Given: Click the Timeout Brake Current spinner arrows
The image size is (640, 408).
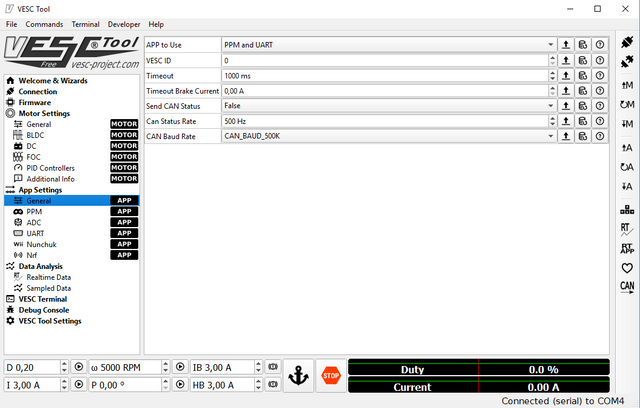Looking at the screenshot, I should (553, 91).
